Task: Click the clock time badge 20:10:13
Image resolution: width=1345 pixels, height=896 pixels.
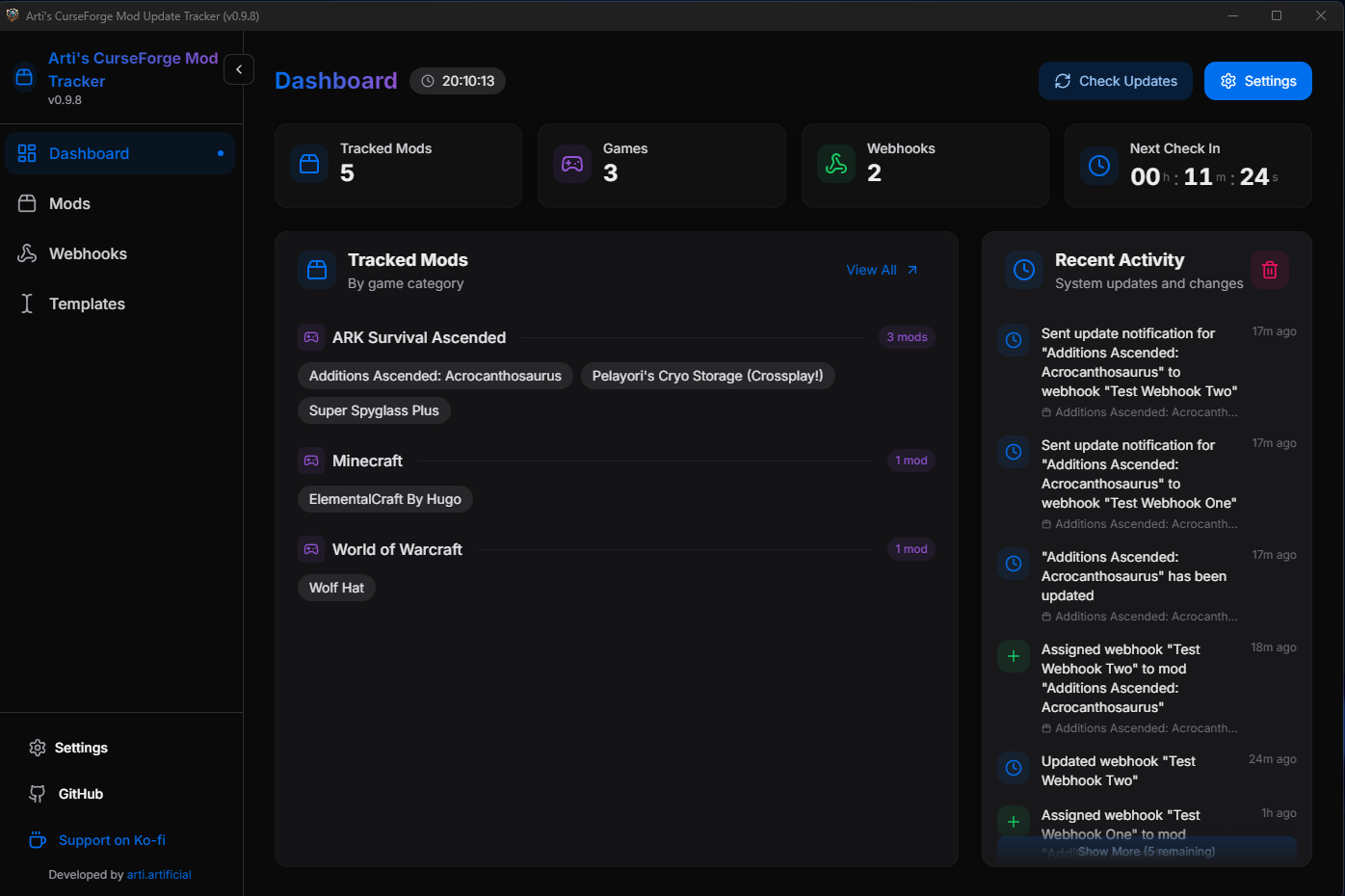Action: (458, 81)
